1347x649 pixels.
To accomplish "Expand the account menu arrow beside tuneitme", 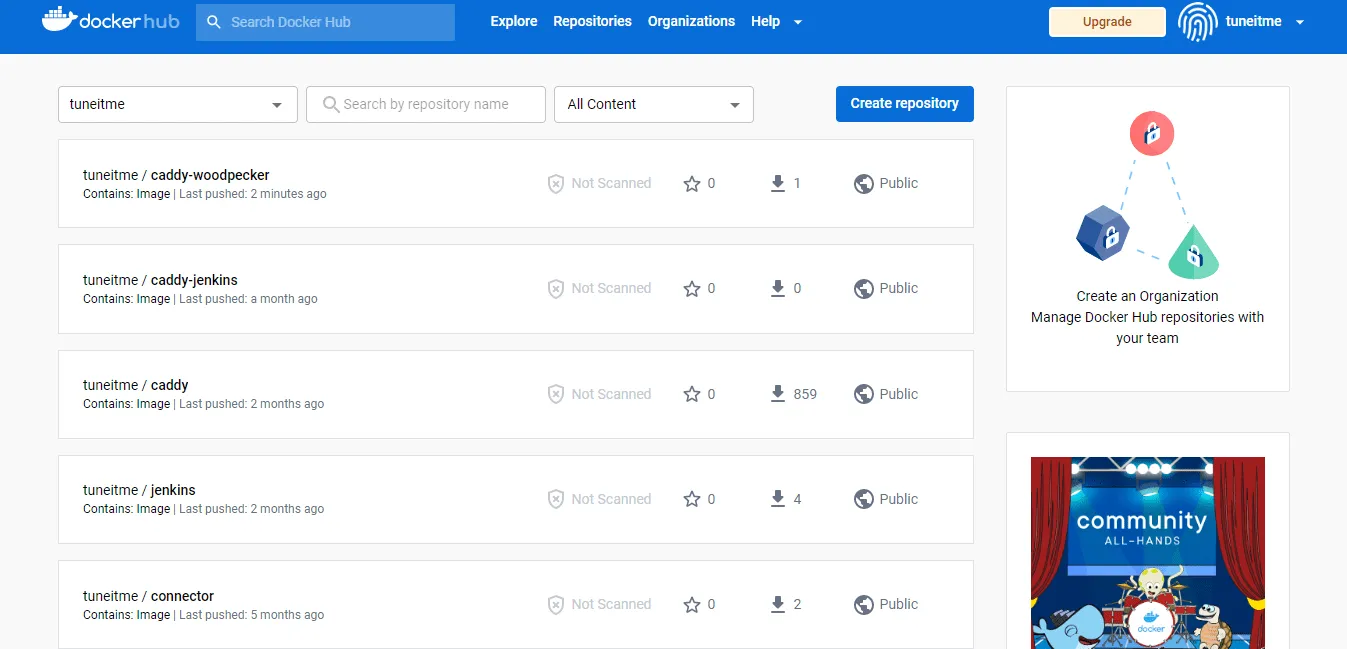I will 1300,22.
